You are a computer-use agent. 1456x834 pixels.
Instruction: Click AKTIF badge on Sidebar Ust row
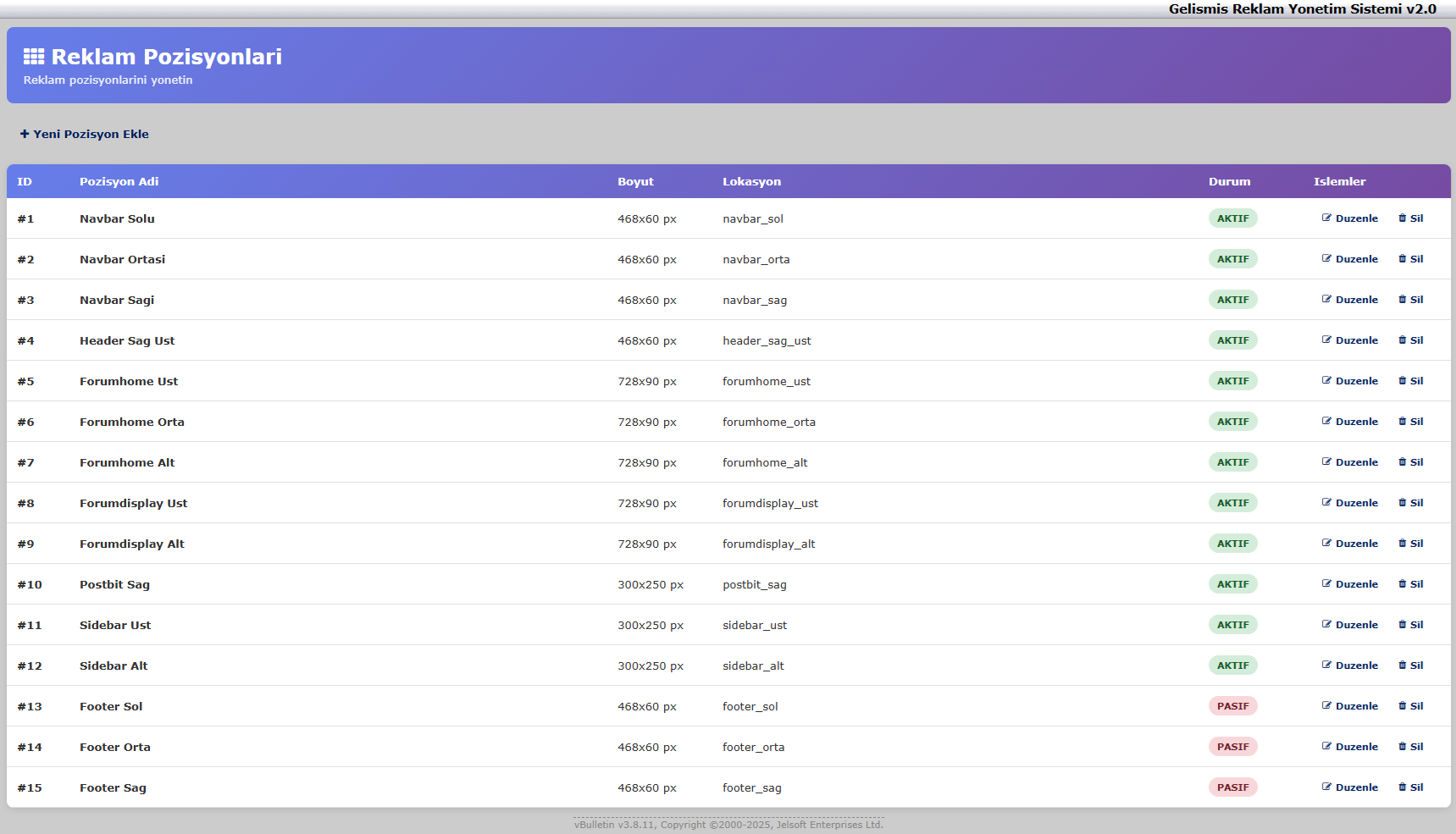click(1232, 625)
